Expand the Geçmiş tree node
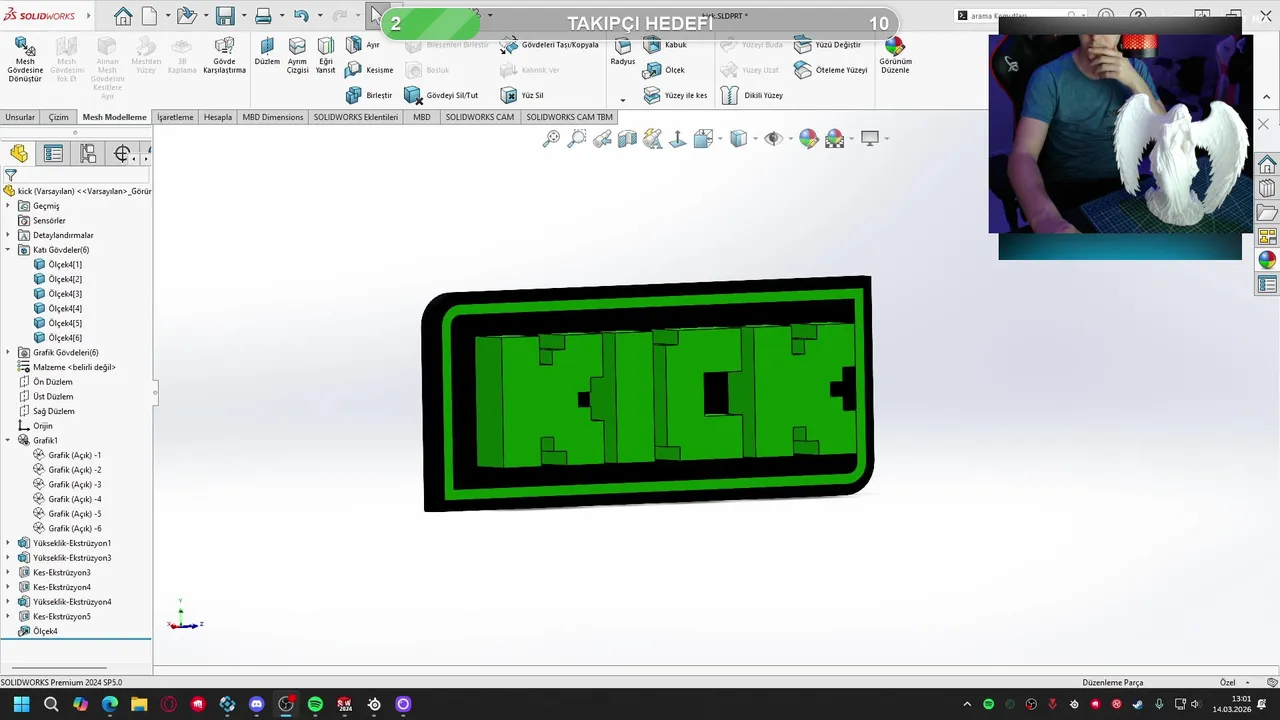This screenshot has height=720, width=1280. coord(8,206)
